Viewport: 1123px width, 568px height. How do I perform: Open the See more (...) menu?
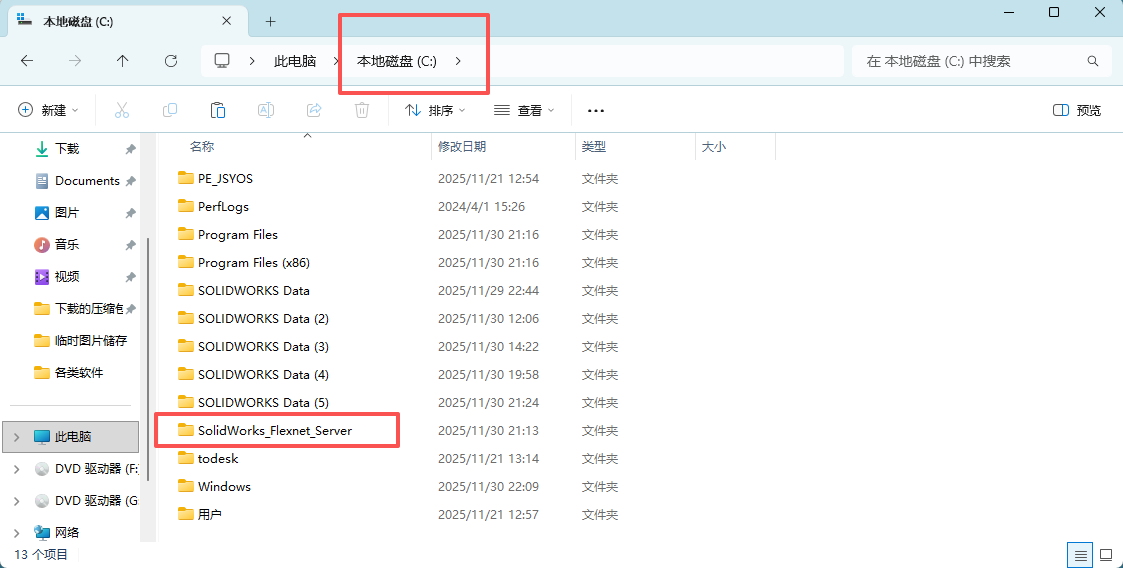[596, 110]
